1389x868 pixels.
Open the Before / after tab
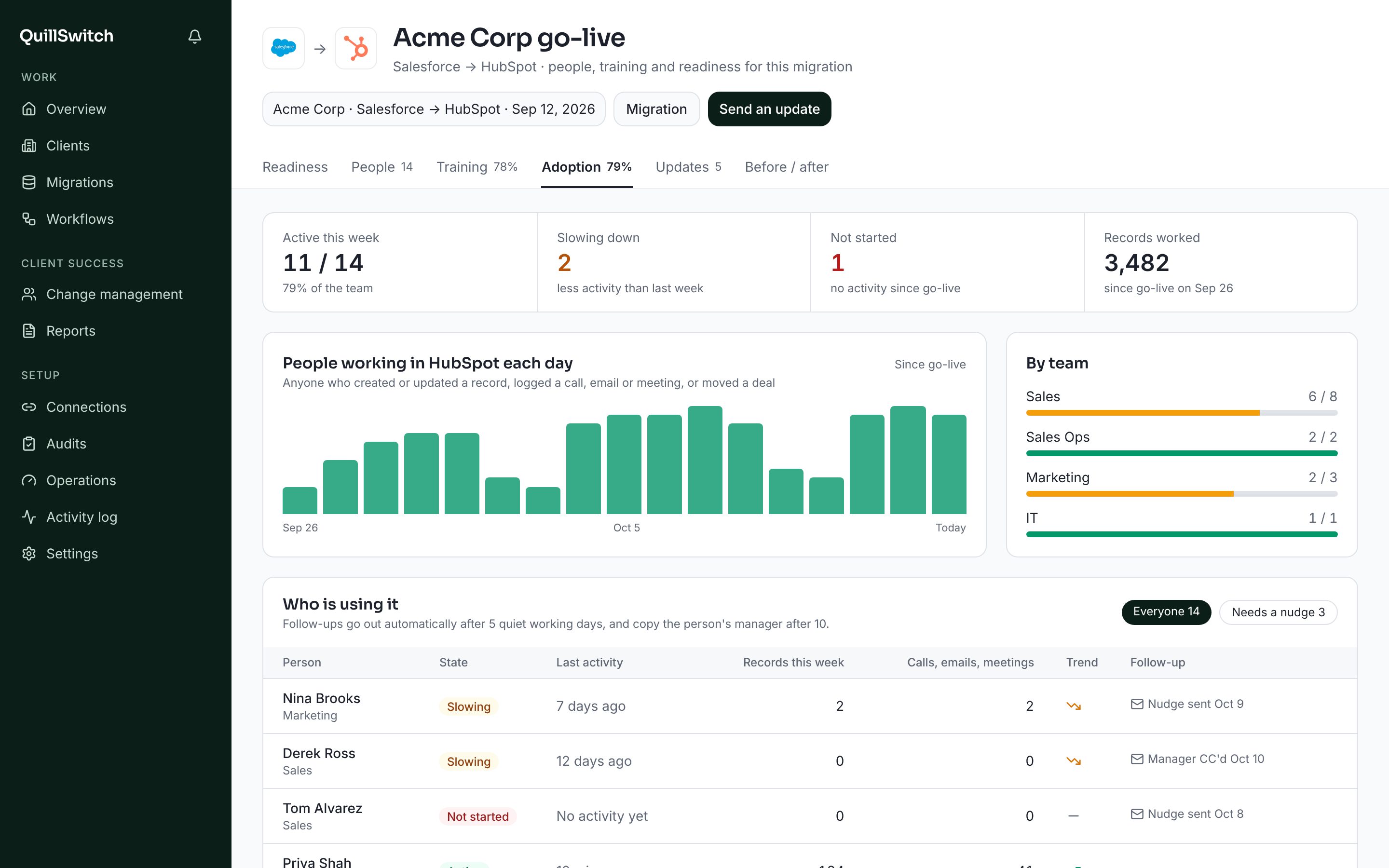(x=786, y=167)
